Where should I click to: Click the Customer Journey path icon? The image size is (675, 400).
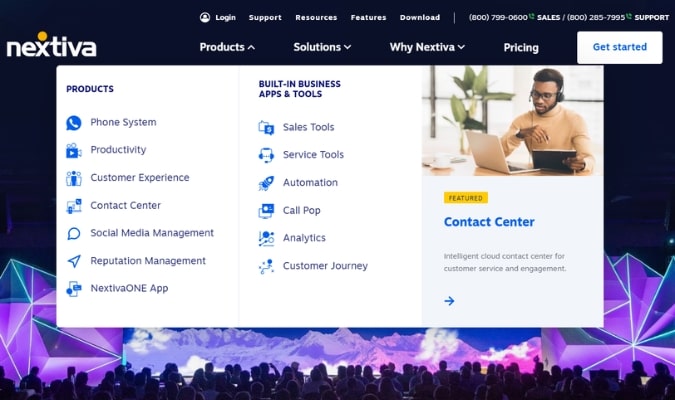266,266
